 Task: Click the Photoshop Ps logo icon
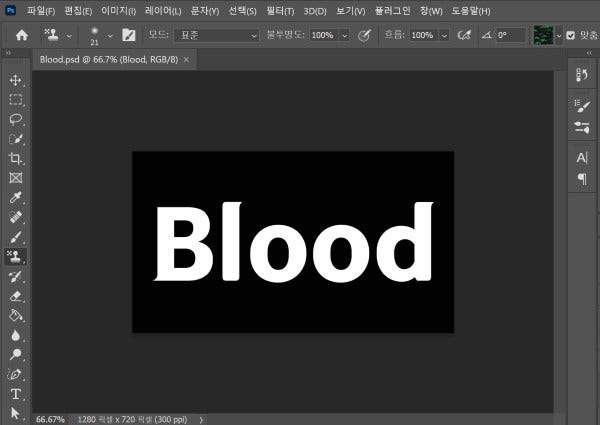[x=11, y=10]
